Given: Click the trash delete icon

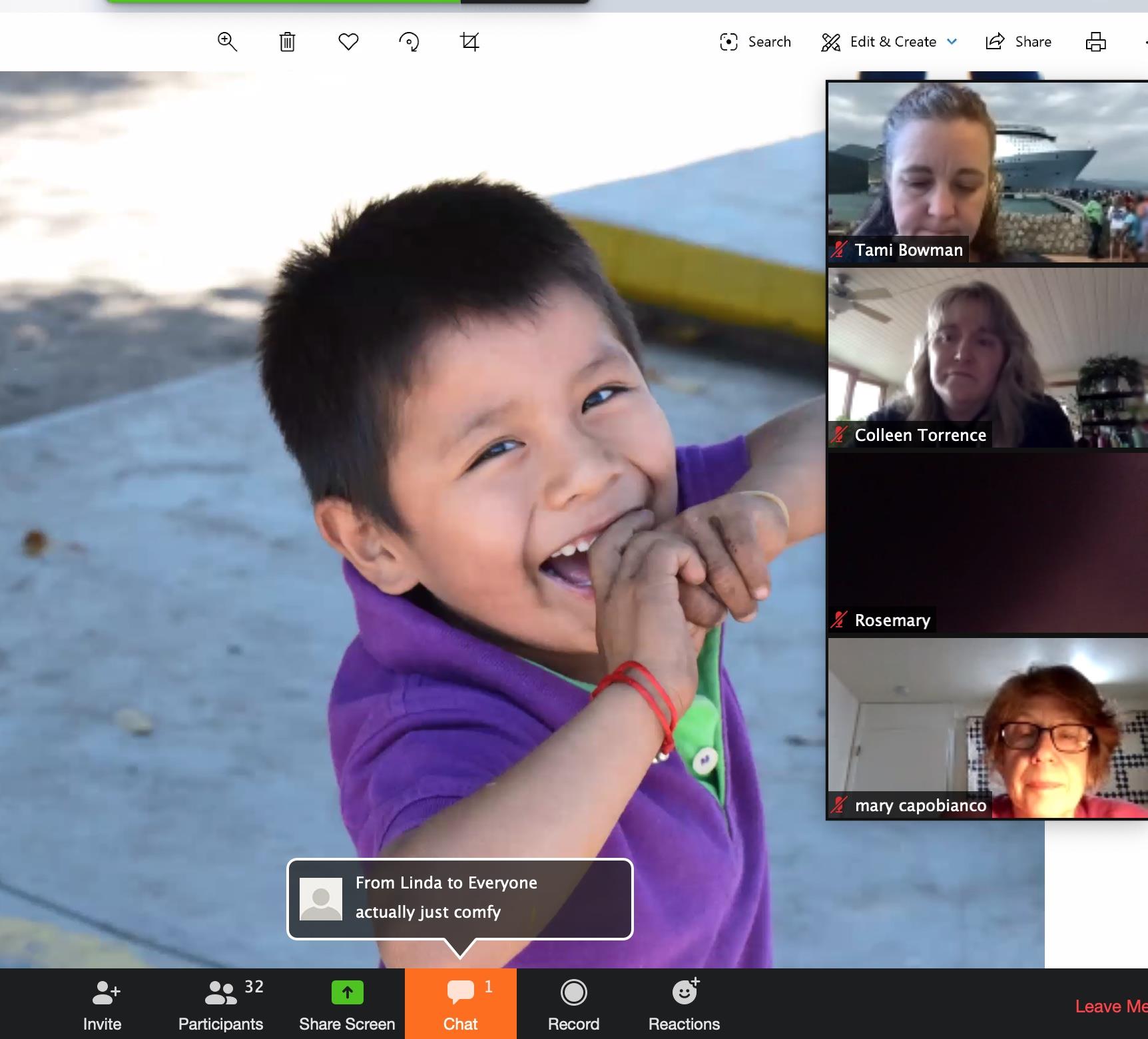Looking at the screenshot, I should pyautogui.click(x=287, y=42).
